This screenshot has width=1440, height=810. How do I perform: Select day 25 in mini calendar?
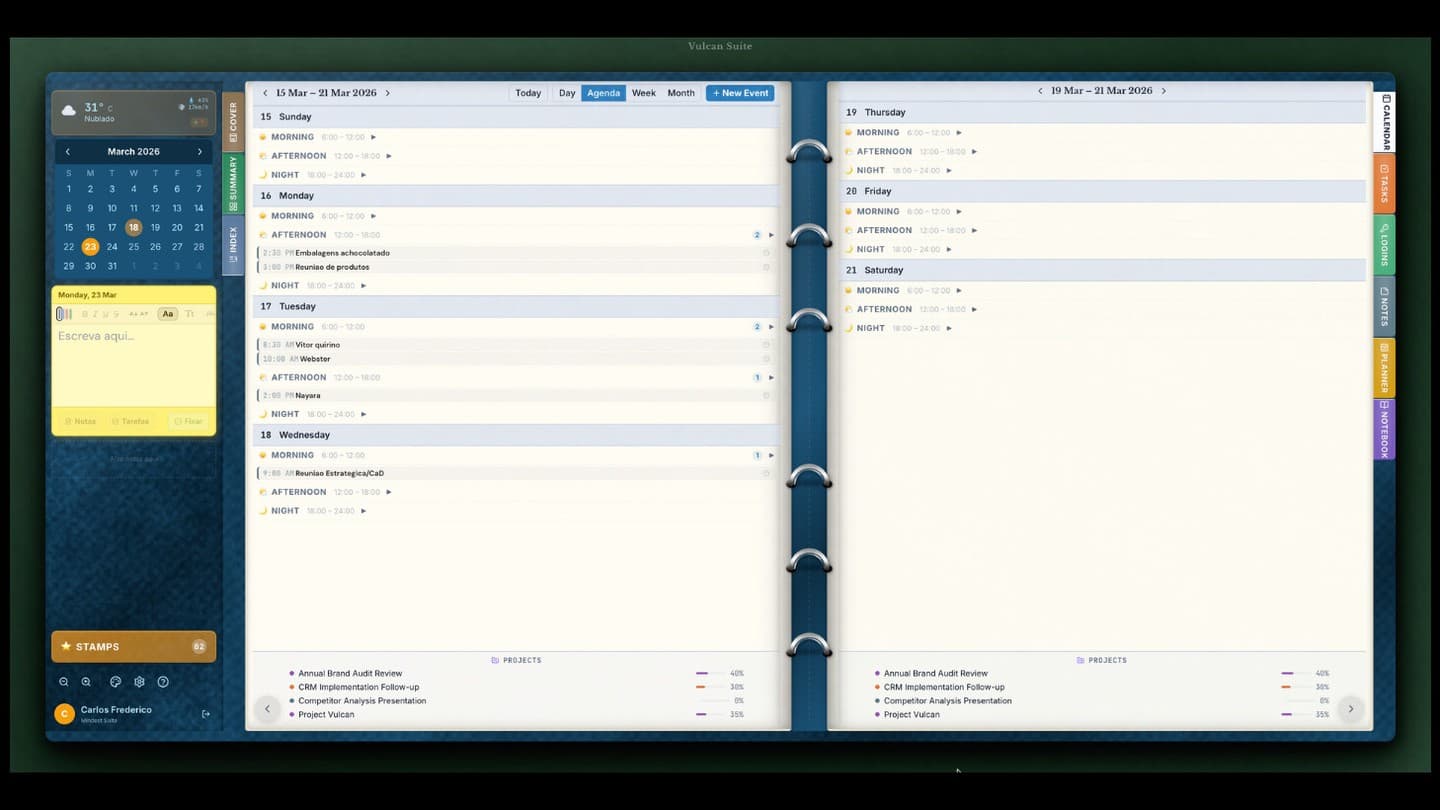(x=134, y=247)
